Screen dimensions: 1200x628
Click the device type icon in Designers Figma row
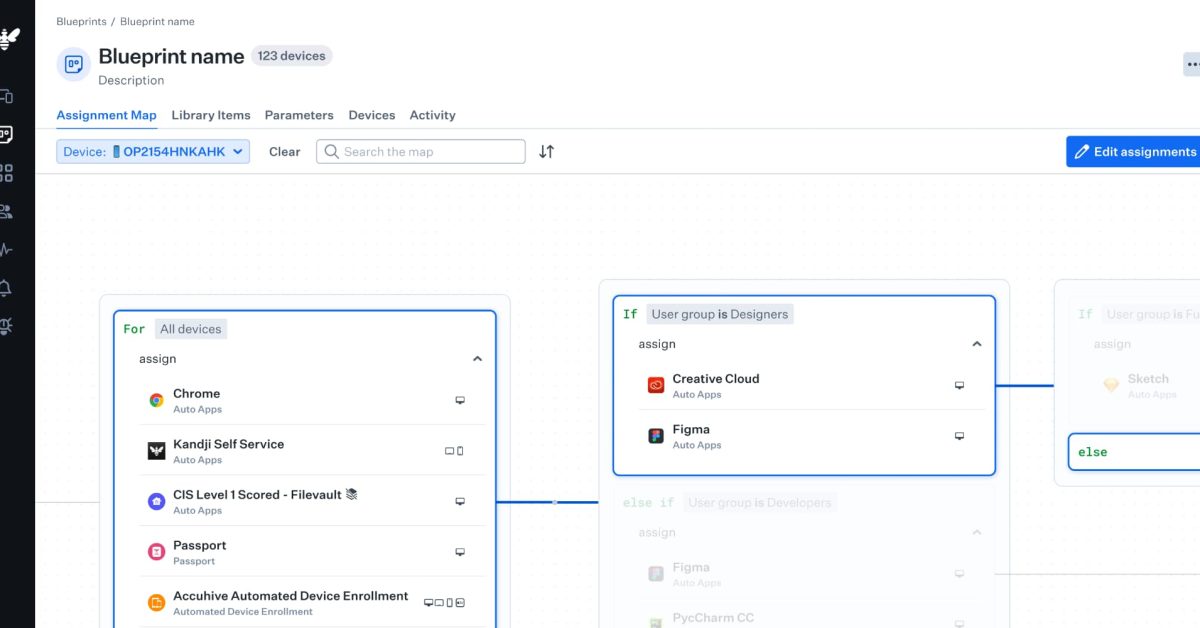[959, 436]
